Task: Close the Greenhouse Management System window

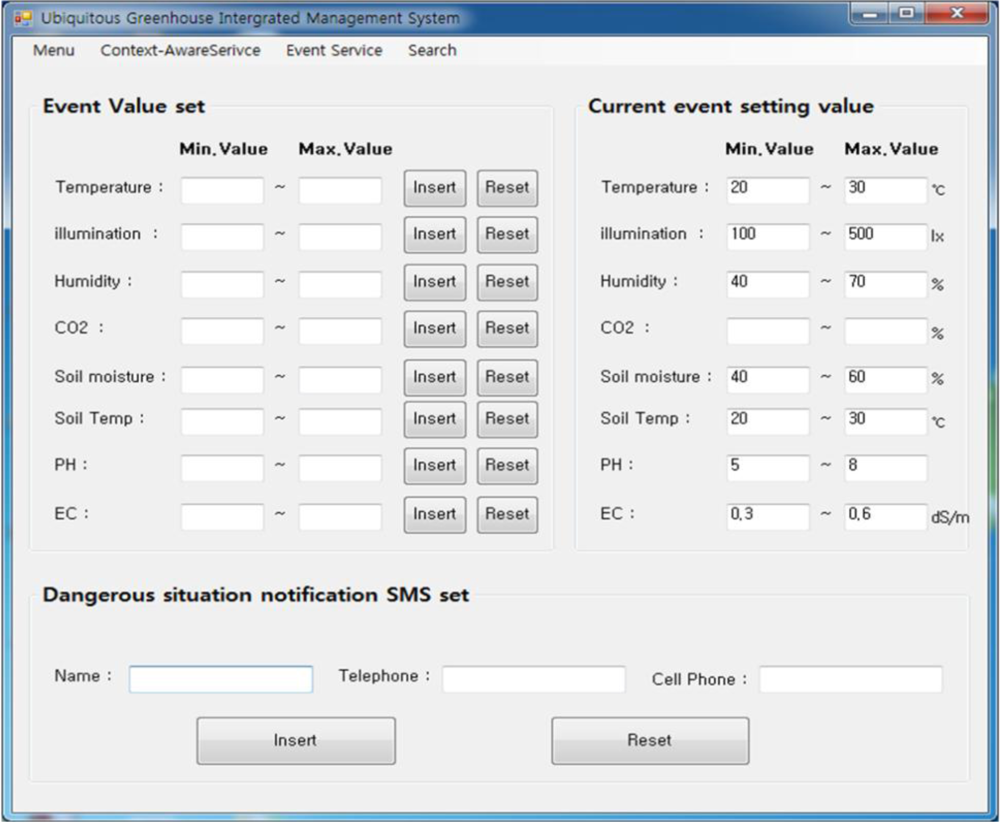Action: [957, 15]
